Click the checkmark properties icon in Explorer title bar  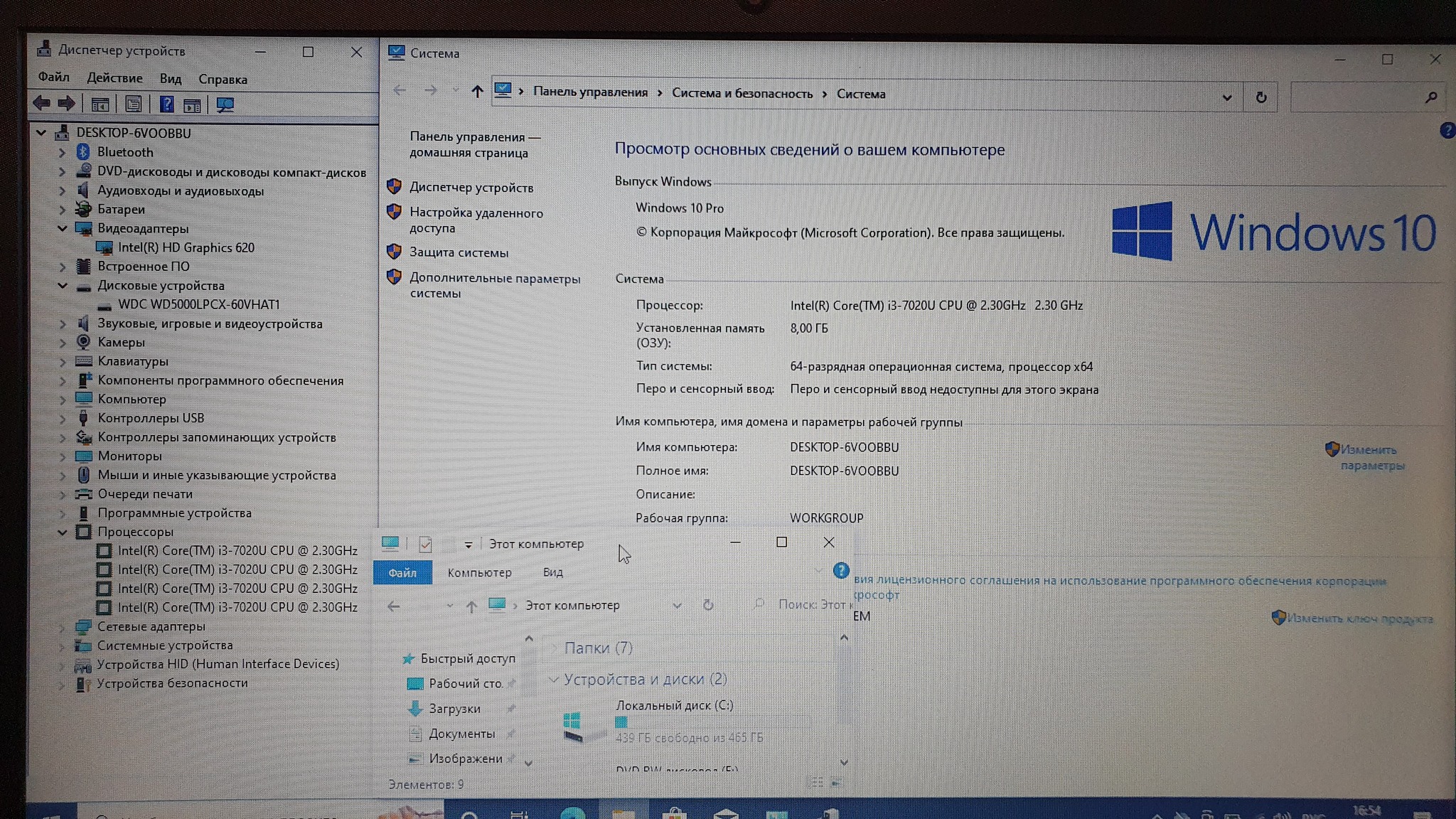coord(425,545)
